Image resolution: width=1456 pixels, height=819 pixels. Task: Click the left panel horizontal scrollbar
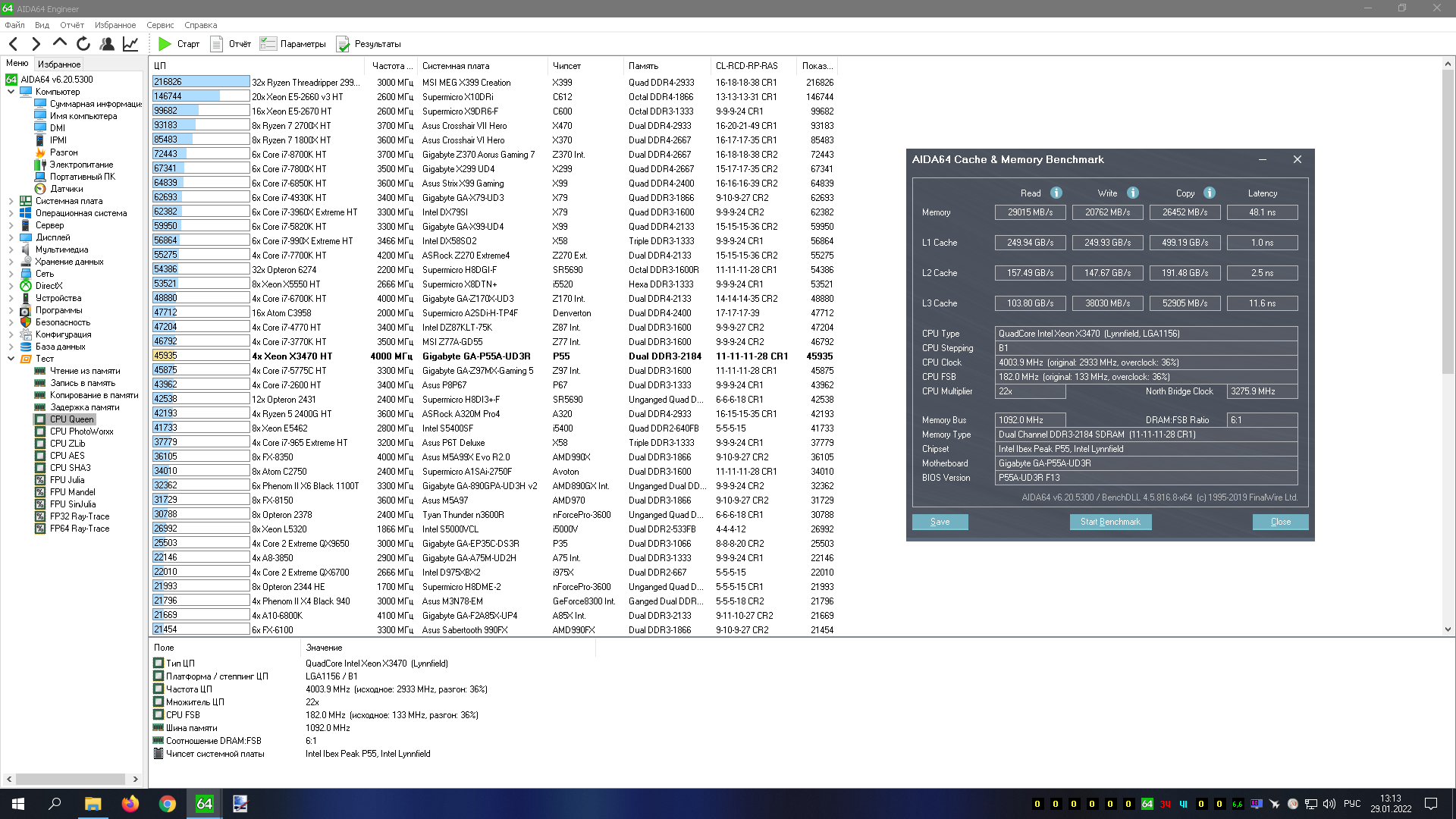(71, 779)
